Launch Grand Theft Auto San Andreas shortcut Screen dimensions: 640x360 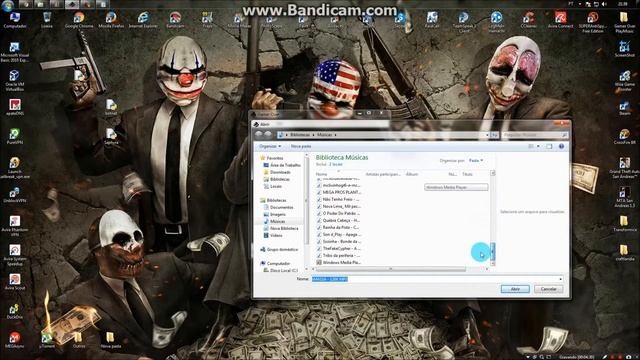click(624, 168)
